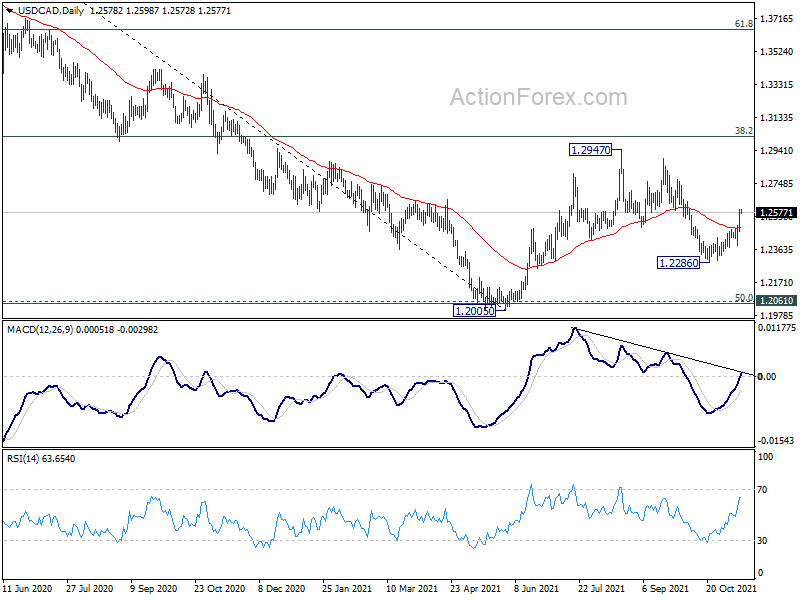Click the USDCAD,Daily chart title
The height and width of the screenshot is (600, 800).
(x=42, y=10)
